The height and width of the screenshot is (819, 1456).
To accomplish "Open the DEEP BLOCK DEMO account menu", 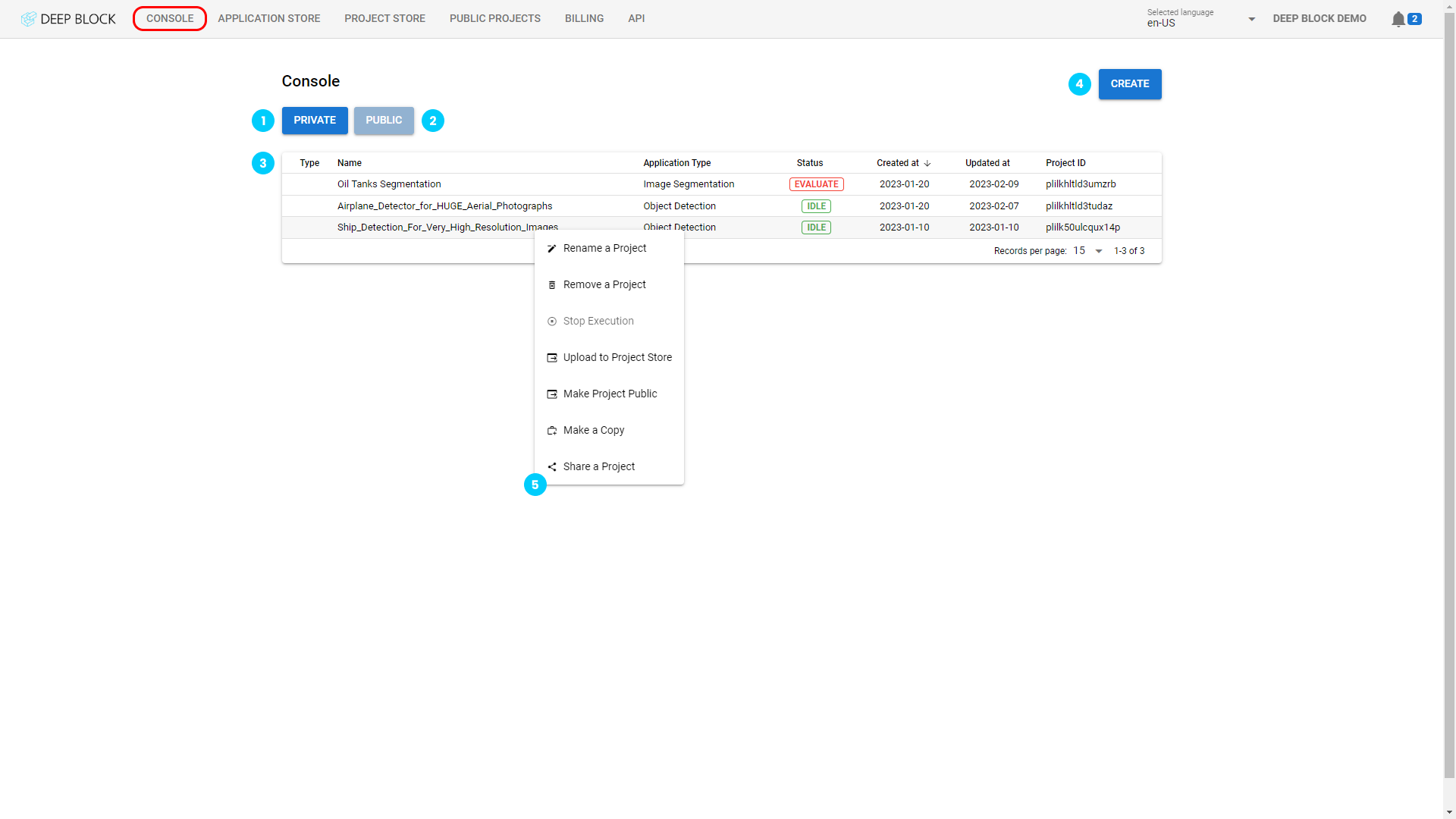I will point(1319,18).
